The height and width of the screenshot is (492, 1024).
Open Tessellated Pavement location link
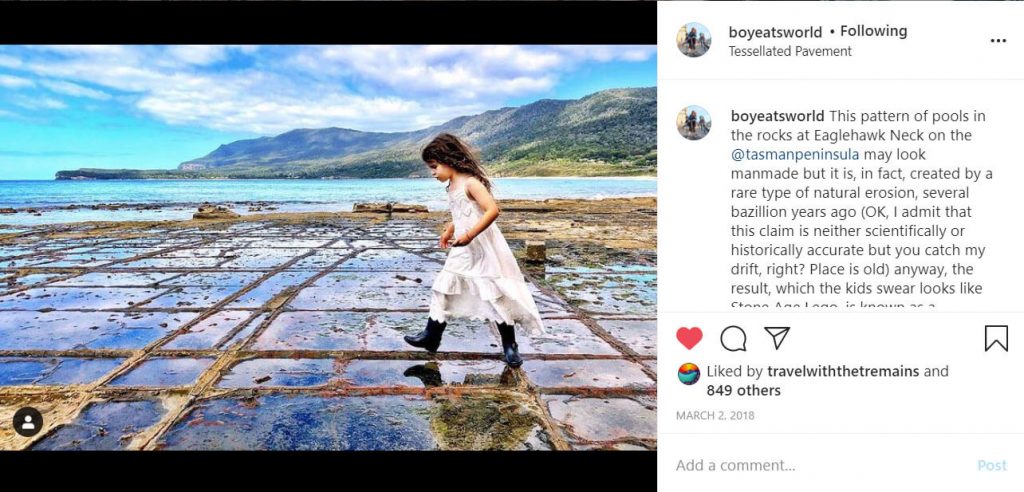tap(790, 51)
